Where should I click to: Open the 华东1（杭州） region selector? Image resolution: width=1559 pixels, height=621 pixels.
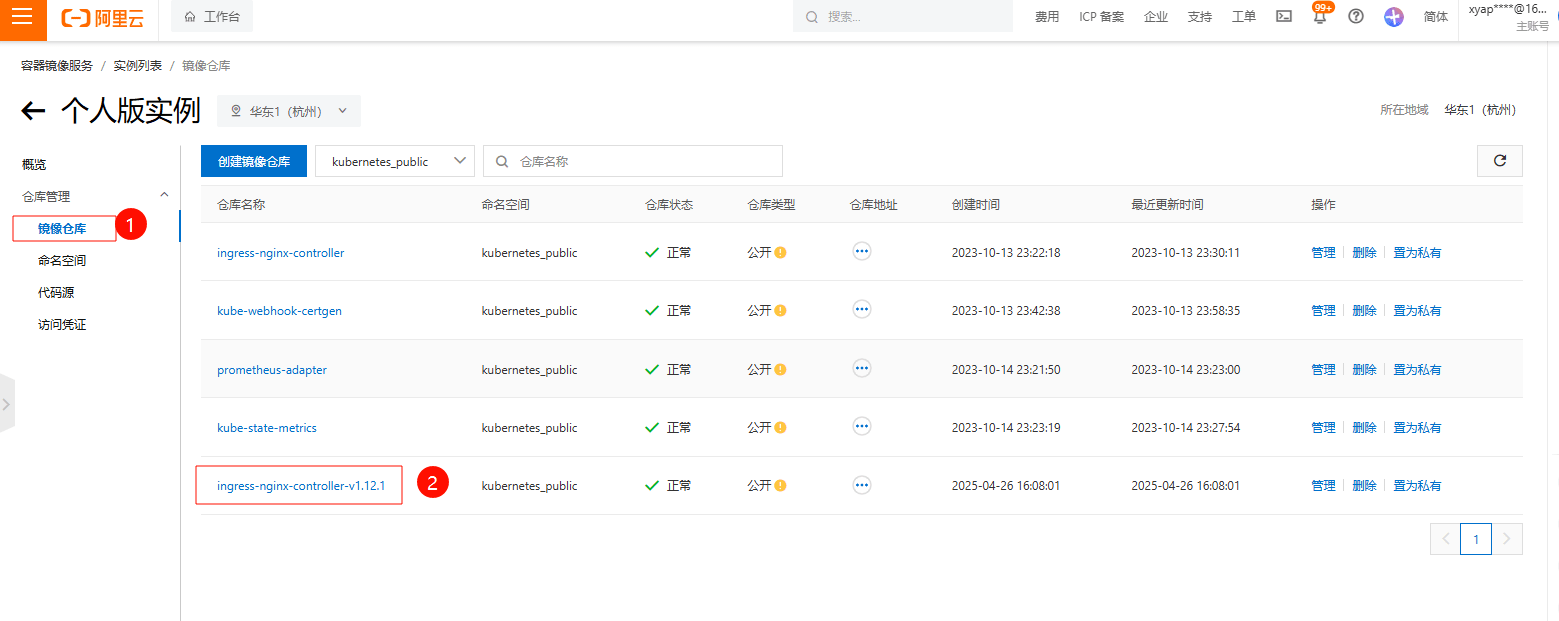289,111
